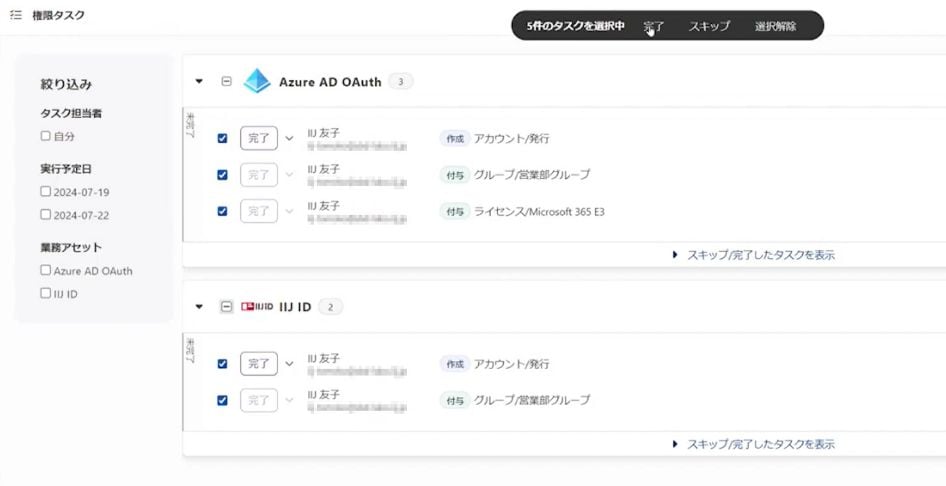
Task: Enable the 2024-07-19 scheduled date filter
Action: point(45,191)
